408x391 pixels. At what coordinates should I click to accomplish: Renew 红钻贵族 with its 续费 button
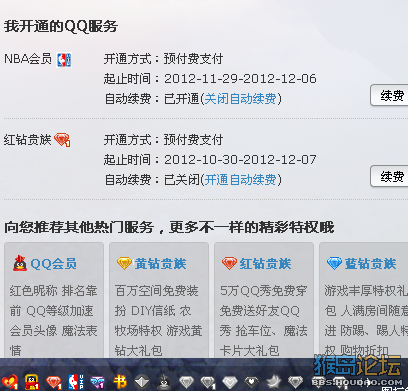(x=389, y=176)
